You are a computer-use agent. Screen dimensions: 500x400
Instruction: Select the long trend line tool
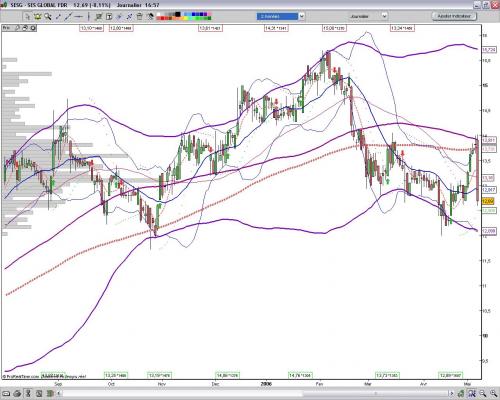point(68,16)
